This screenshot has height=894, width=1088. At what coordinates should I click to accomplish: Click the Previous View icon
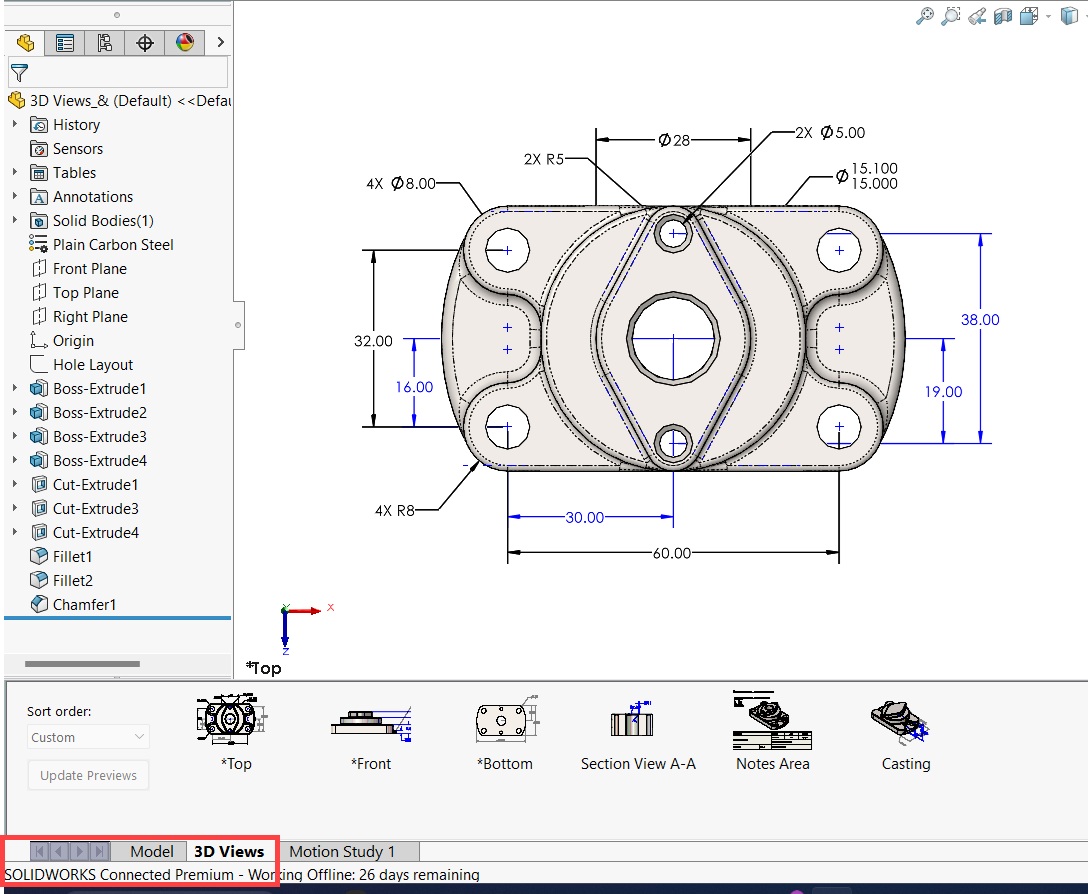pyautogui.click(x=977, y=16)
